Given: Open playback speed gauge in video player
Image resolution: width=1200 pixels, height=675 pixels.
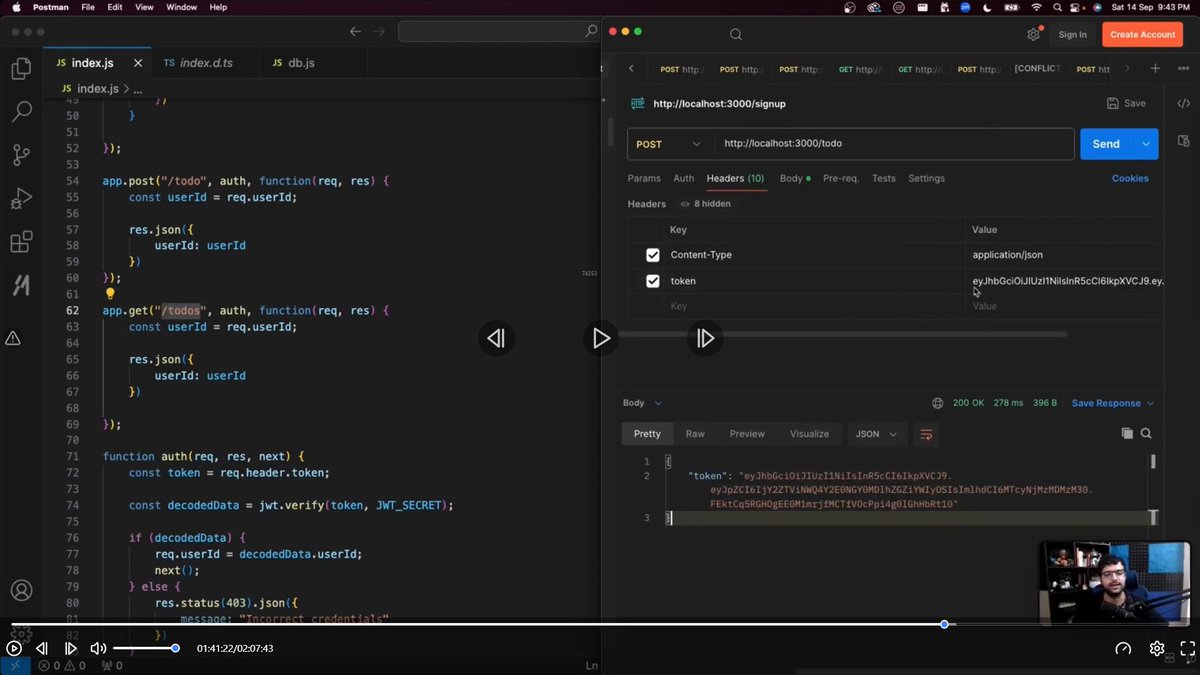Looking at the screenshot, I should 1123,648.
